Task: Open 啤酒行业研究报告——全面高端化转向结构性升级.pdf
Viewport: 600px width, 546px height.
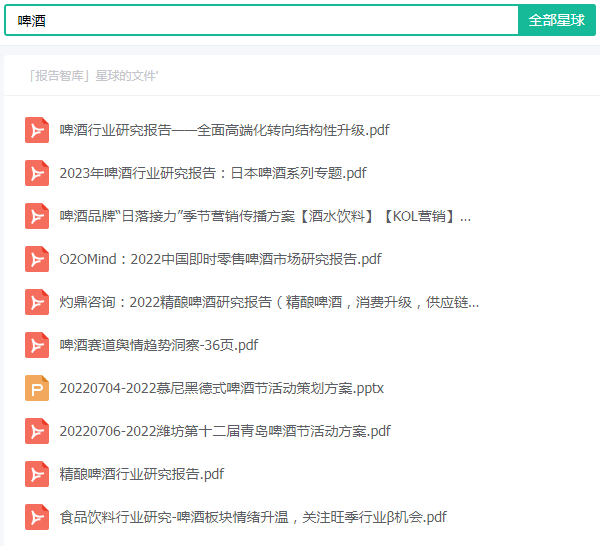Action: 224,130
